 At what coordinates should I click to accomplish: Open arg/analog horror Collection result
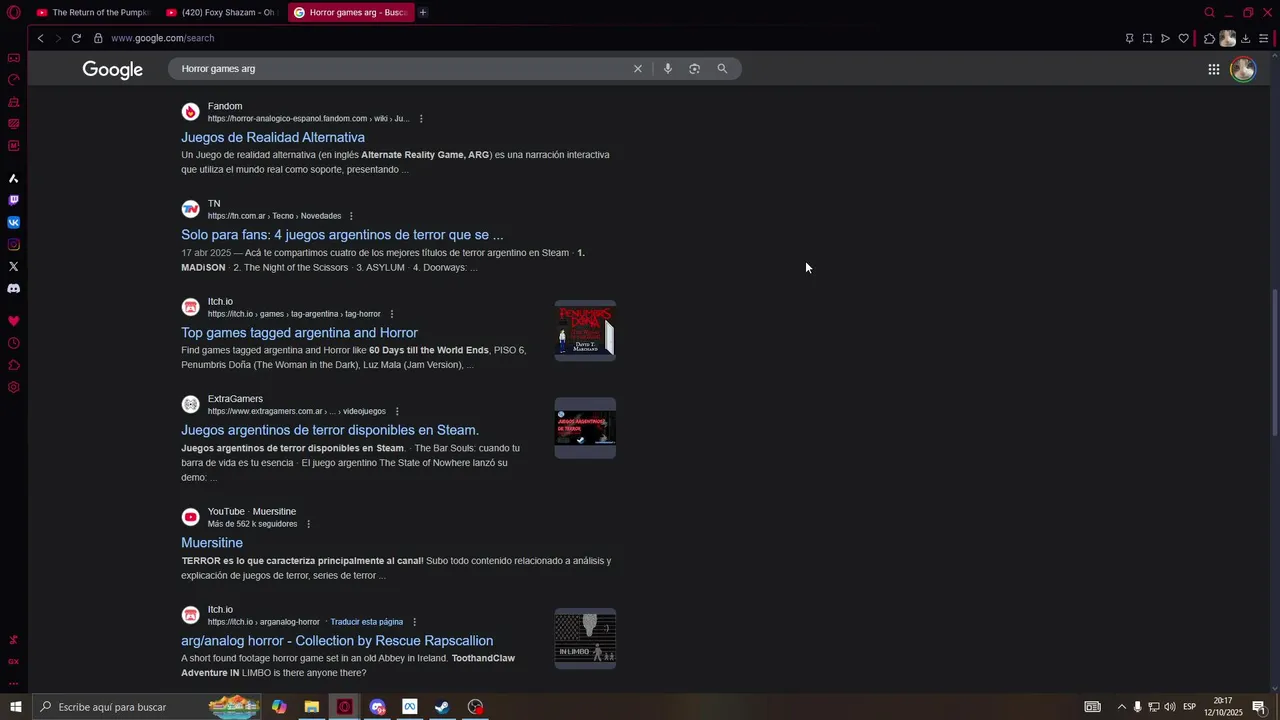point(337,641)
